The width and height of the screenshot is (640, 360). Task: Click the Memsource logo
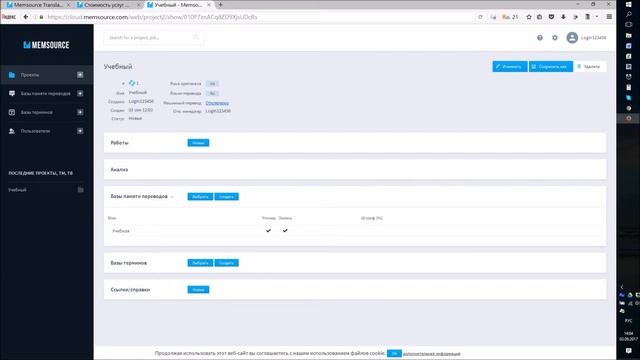[x=46, y=45]
